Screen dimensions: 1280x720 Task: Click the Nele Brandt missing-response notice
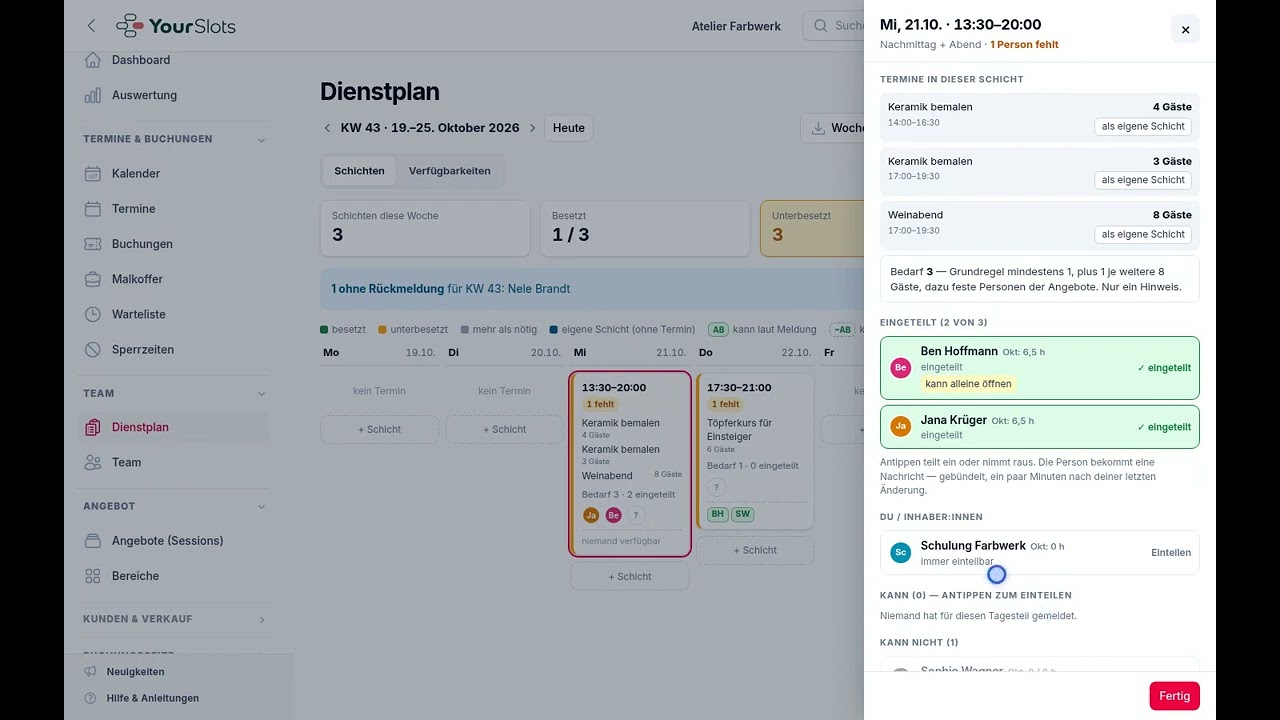(592, 289)
